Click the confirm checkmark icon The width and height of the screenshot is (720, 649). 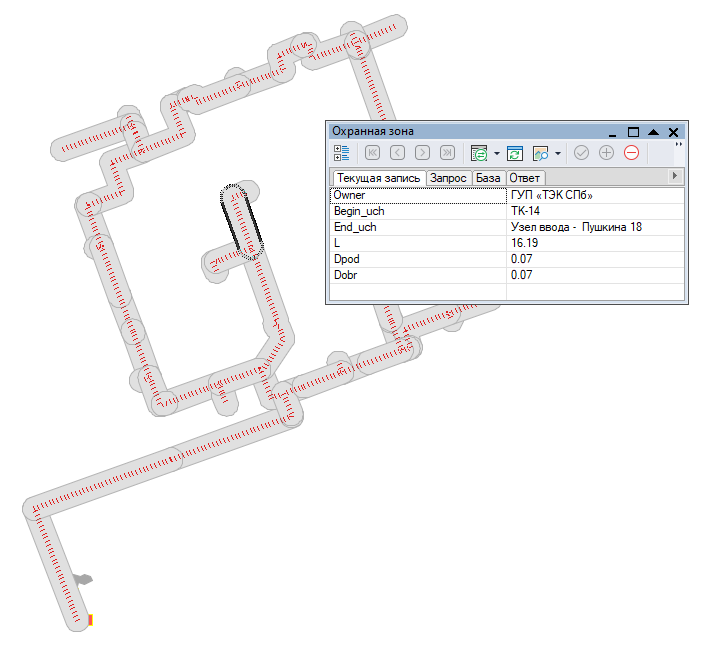pyautogui.click(x=581, y=153)
